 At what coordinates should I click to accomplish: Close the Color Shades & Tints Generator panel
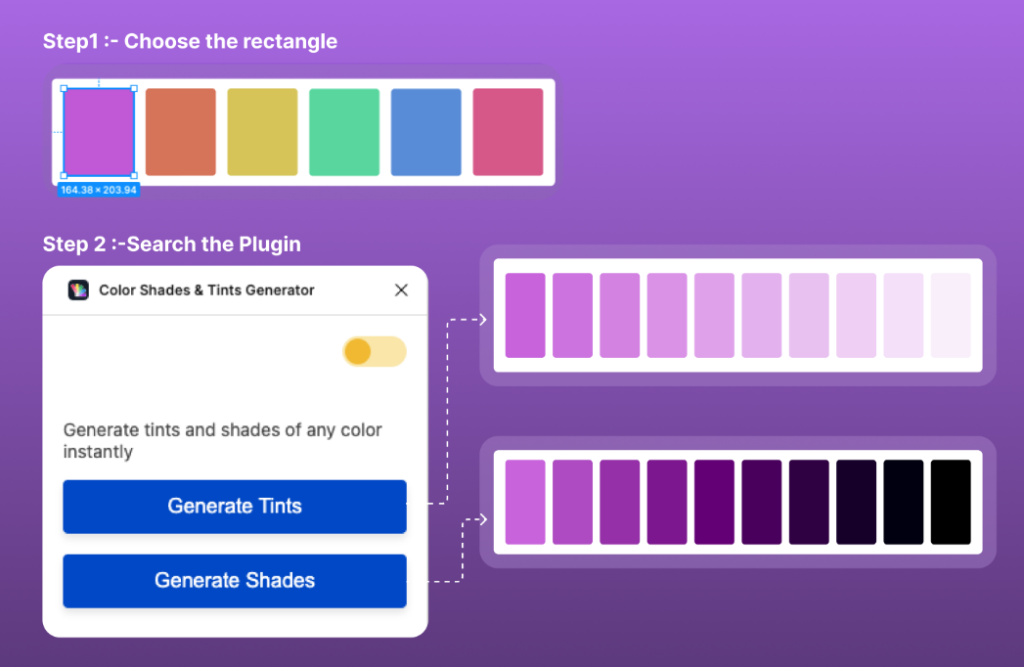(x=401, y=290)
